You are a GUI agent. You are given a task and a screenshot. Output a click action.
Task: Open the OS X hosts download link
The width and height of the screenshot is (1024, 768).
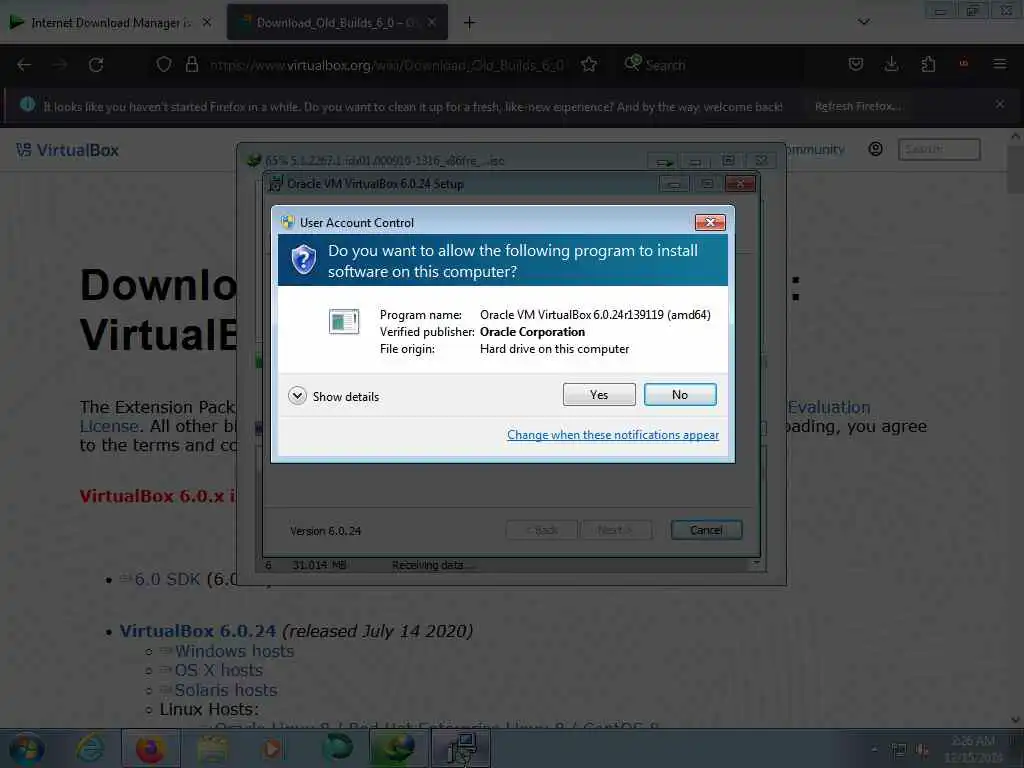(219, 671)
